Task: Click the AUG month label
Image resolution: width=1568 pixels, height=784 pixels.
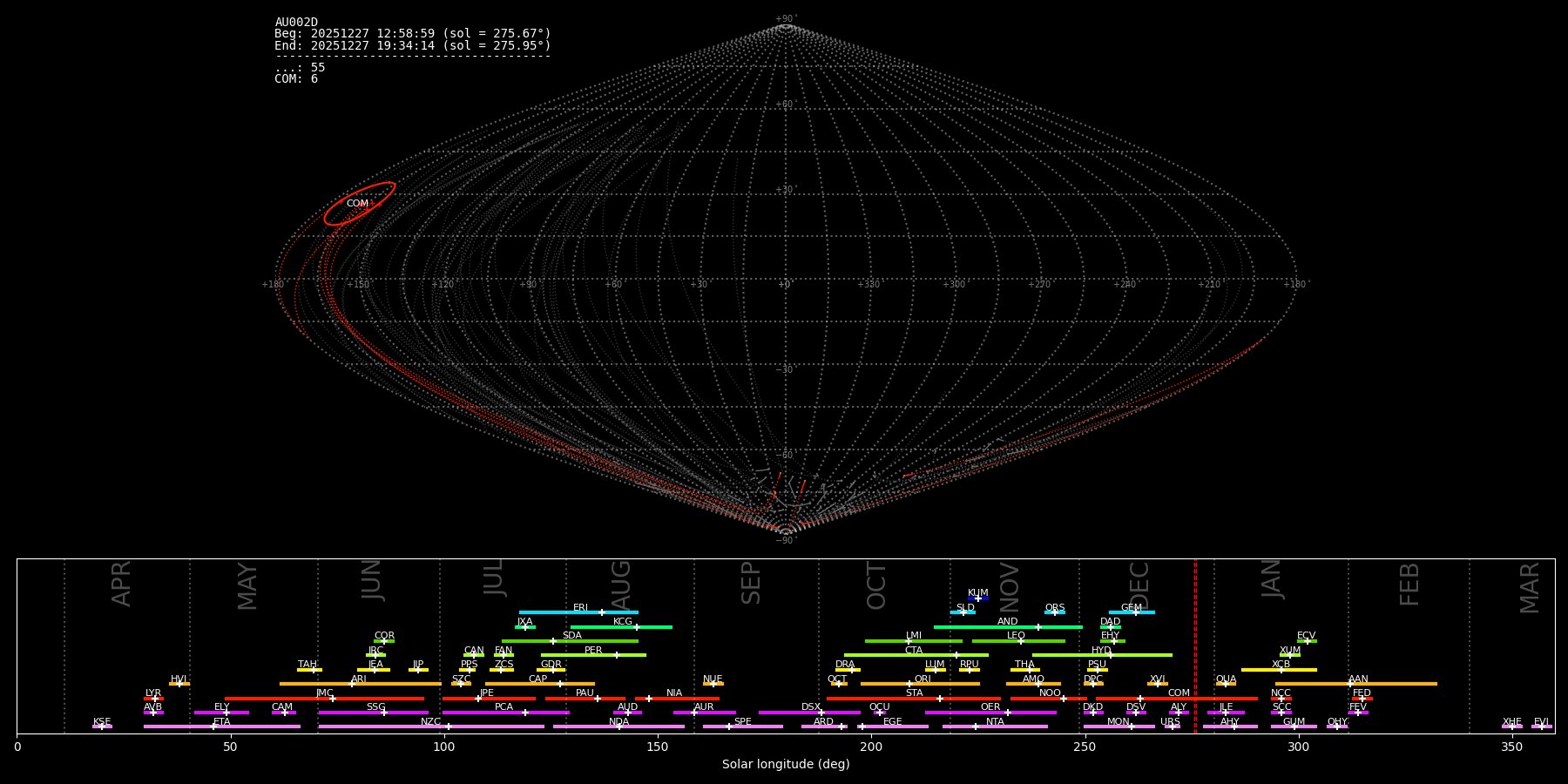Action: (621, 585)
